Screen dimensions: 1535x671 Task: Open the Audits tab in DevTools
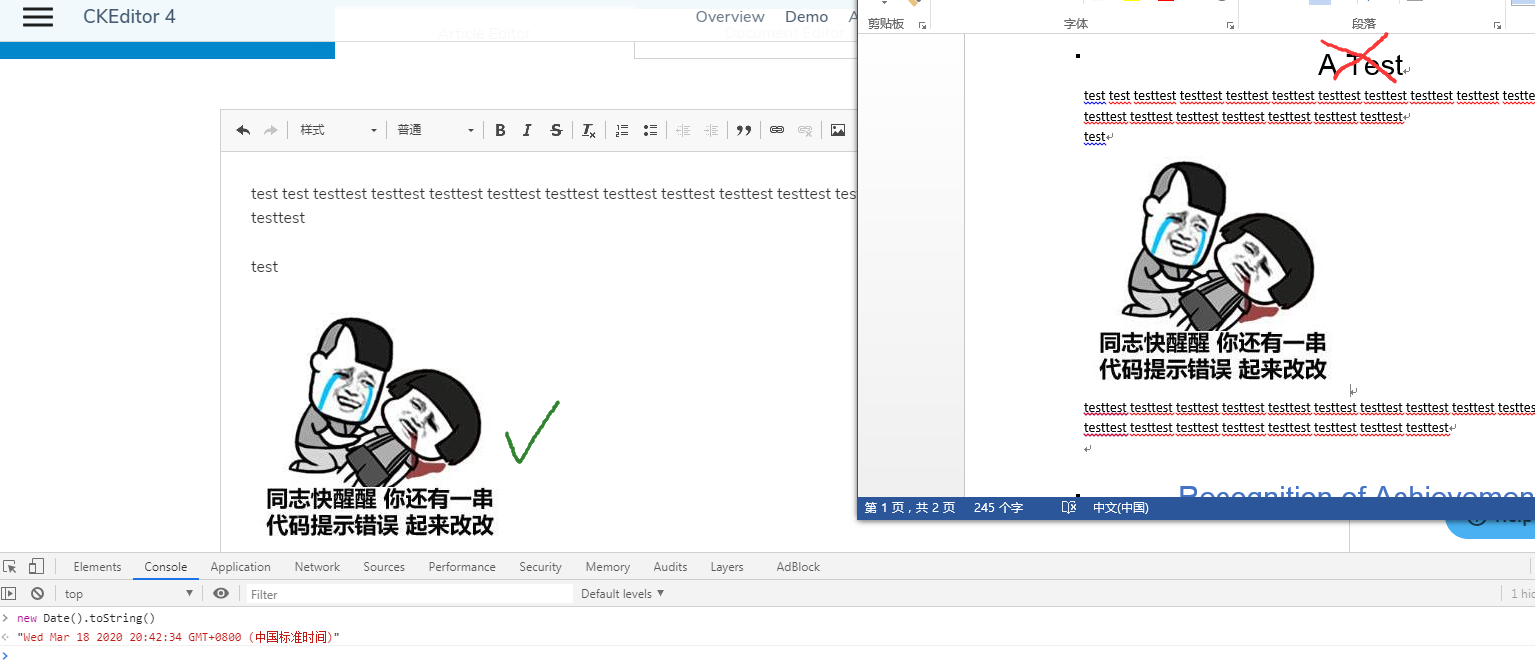670,567
